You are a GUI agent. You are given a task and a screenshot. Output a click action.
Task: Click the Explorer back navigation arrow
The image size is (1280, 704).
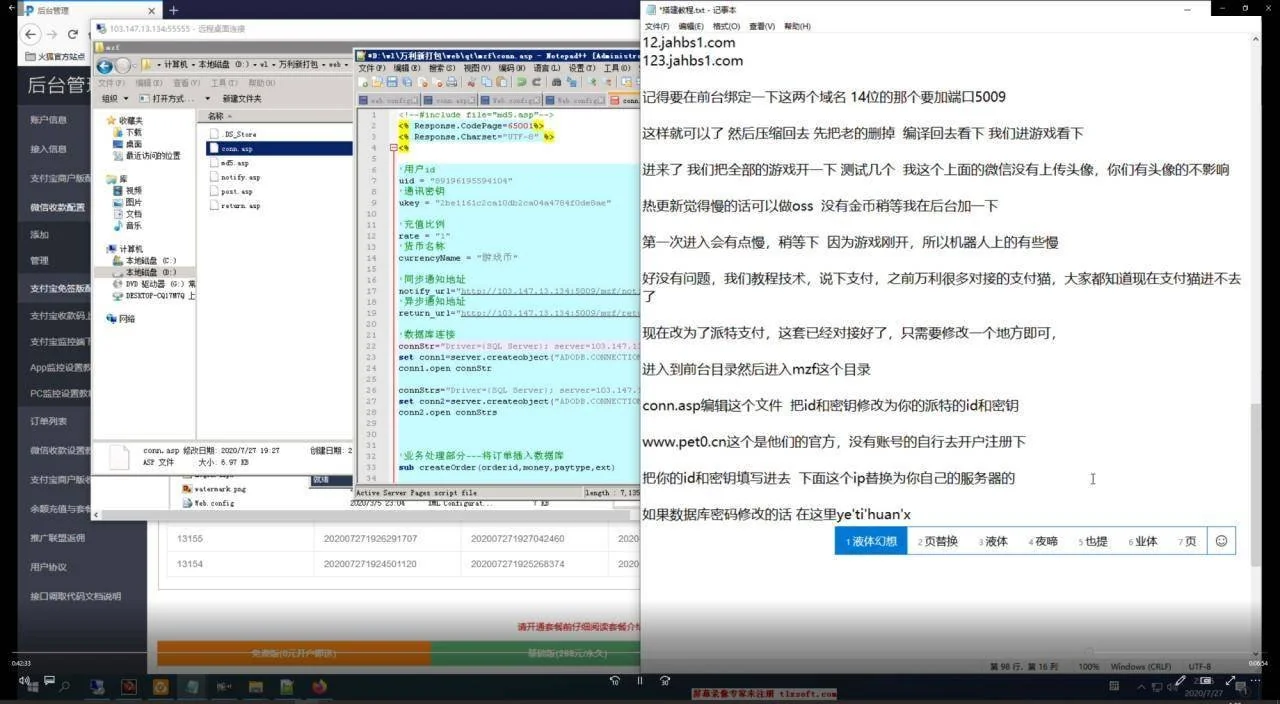pos(105,65)
